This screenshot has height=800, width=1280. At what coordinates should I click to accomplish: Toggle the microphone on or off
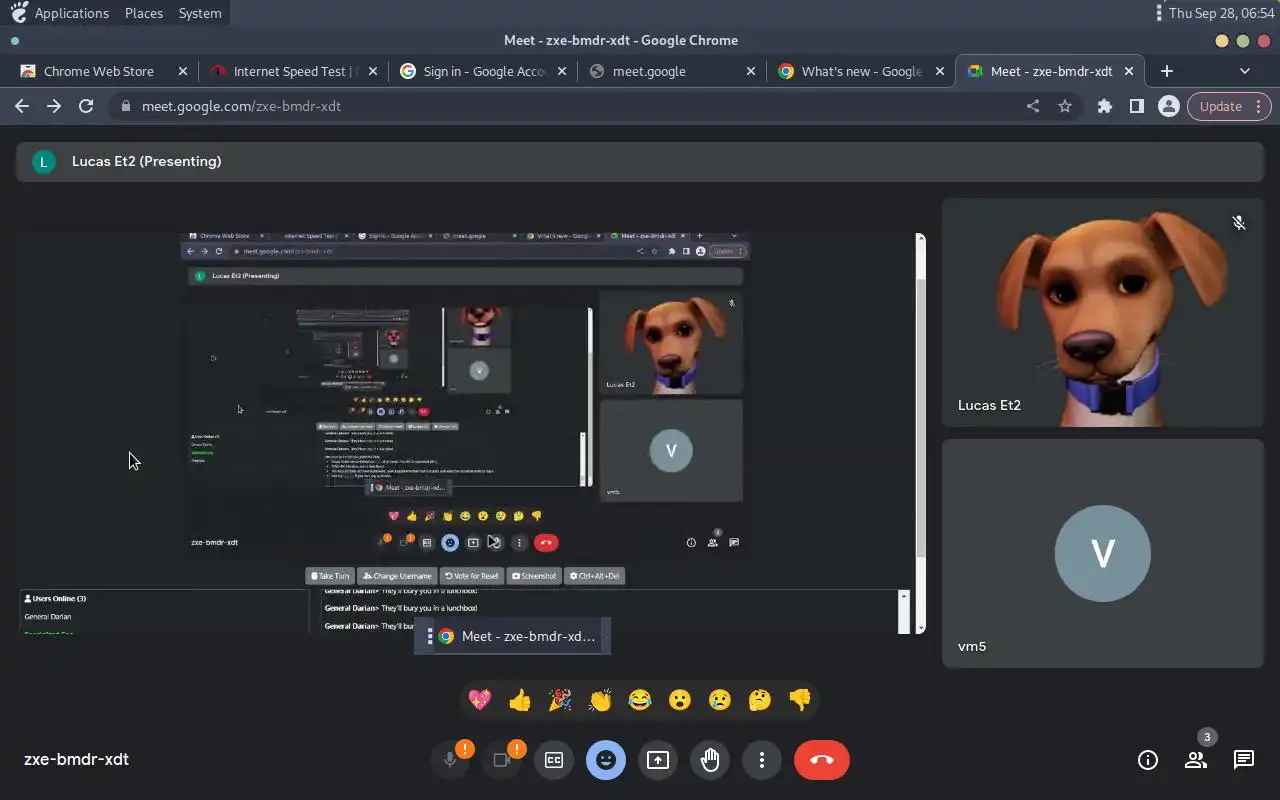[x=450, y=760]
